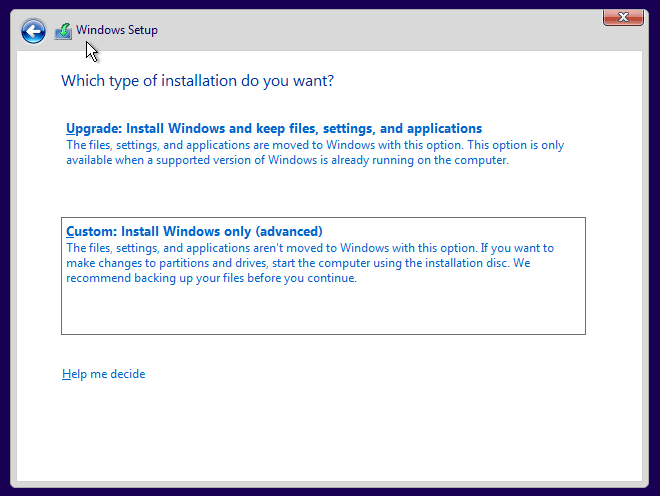Click the Windows Setup title text
The image size is (660, 496).
[x=117, y=30]
